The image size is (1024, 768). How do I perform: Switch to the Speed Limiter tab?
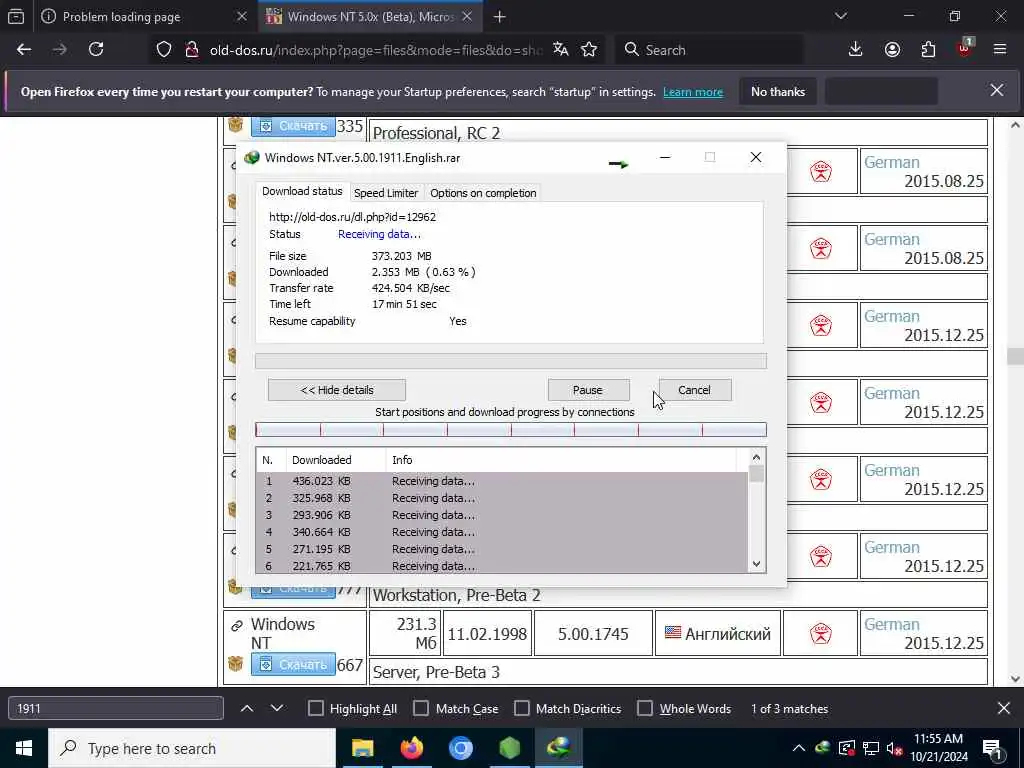tap(386, 193)
